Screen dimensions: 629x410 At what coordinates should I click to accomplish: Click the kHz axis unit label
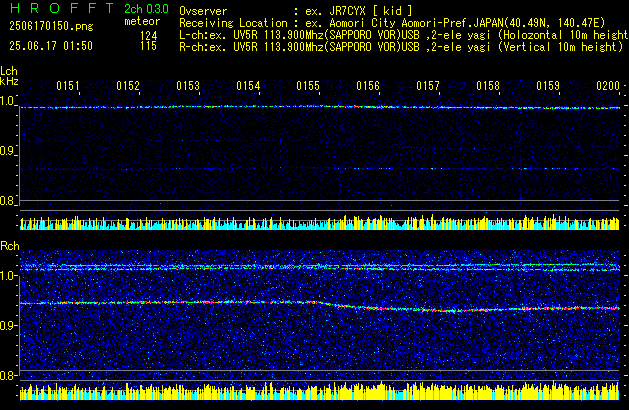[x=9, y=81]
